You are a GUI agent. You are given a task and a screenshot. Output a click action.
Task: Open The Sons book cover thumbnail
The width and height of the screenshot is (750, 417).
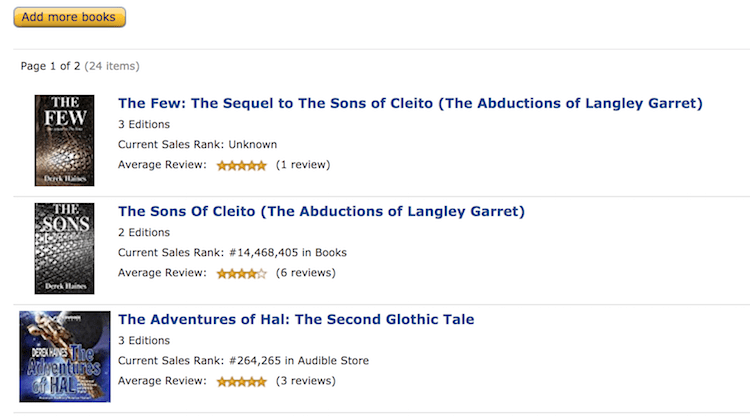64,248
